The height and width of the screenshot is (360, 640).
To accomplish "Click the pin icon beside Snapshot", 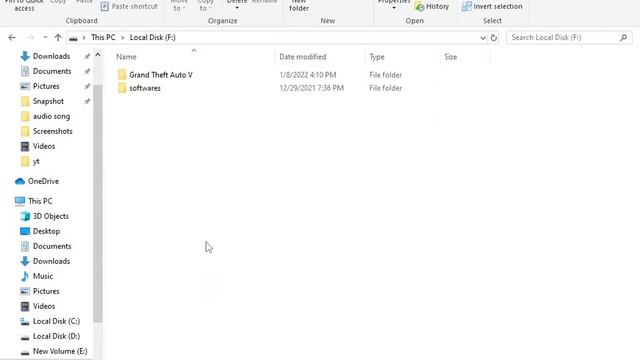I will pyautogui.click(x=87, y=101).
